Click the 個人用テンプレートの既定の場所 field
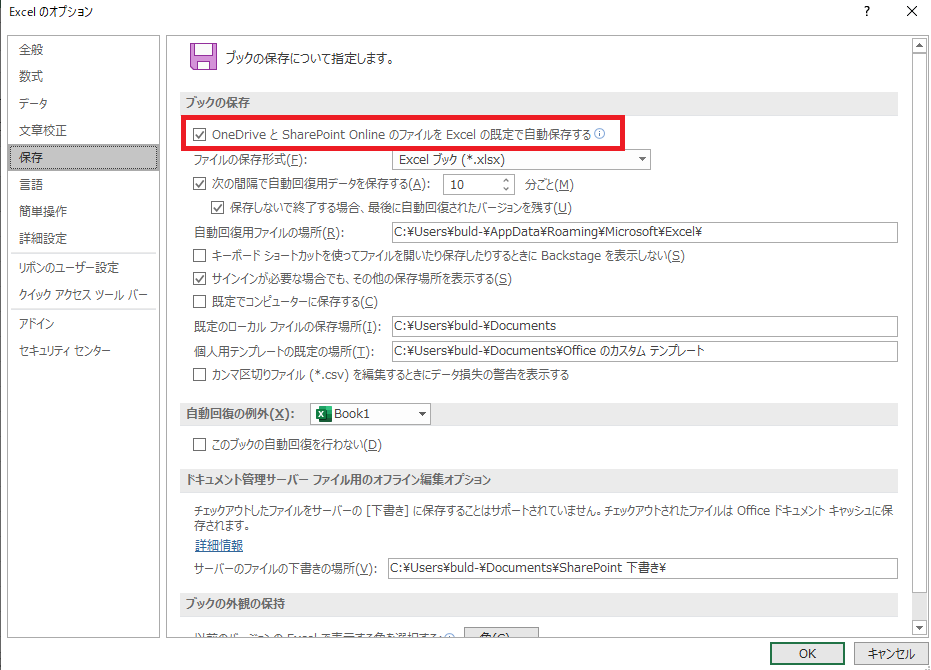 644,351
